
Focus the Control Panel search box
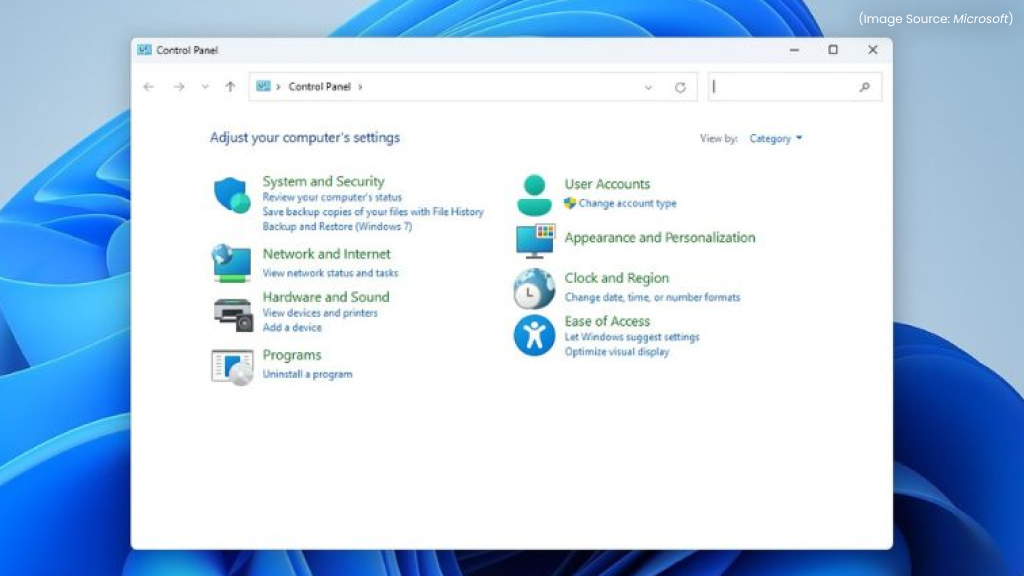[785, 87]
